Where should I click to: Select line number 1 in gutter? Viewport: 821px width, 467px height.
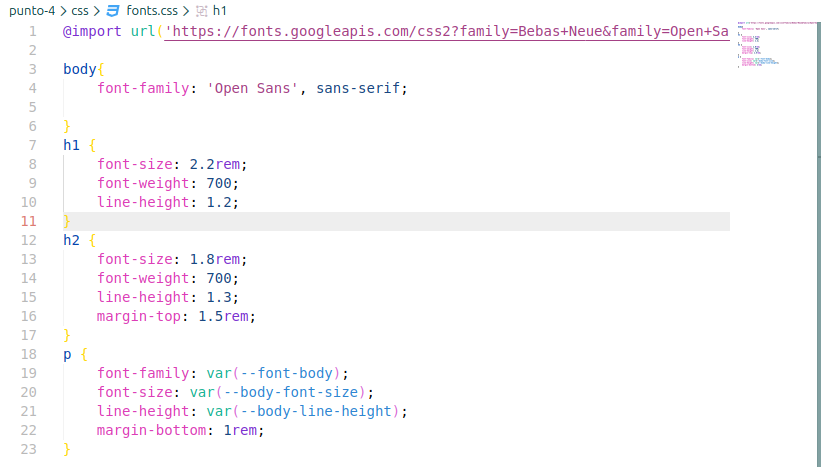point(33,32)
